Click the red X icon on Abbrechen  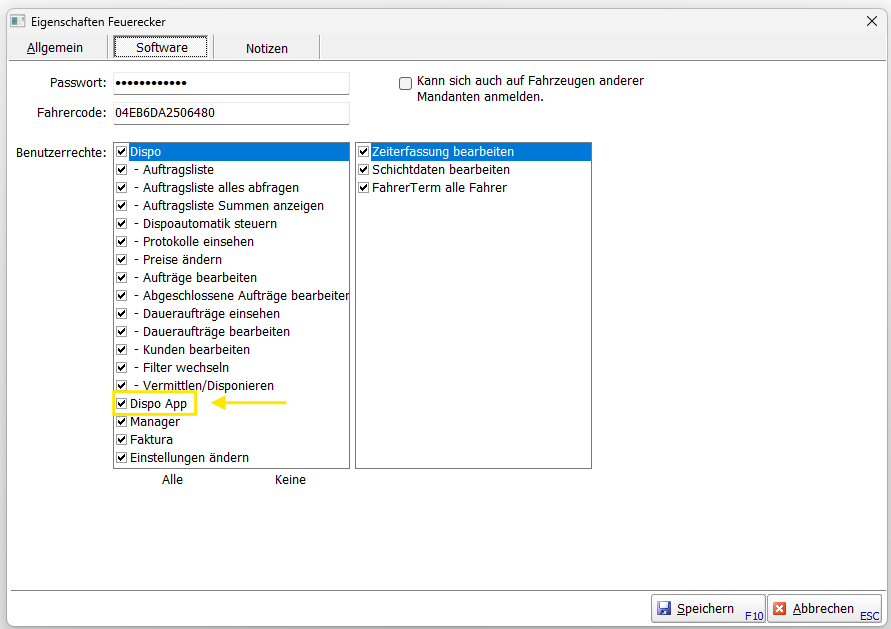780,608
